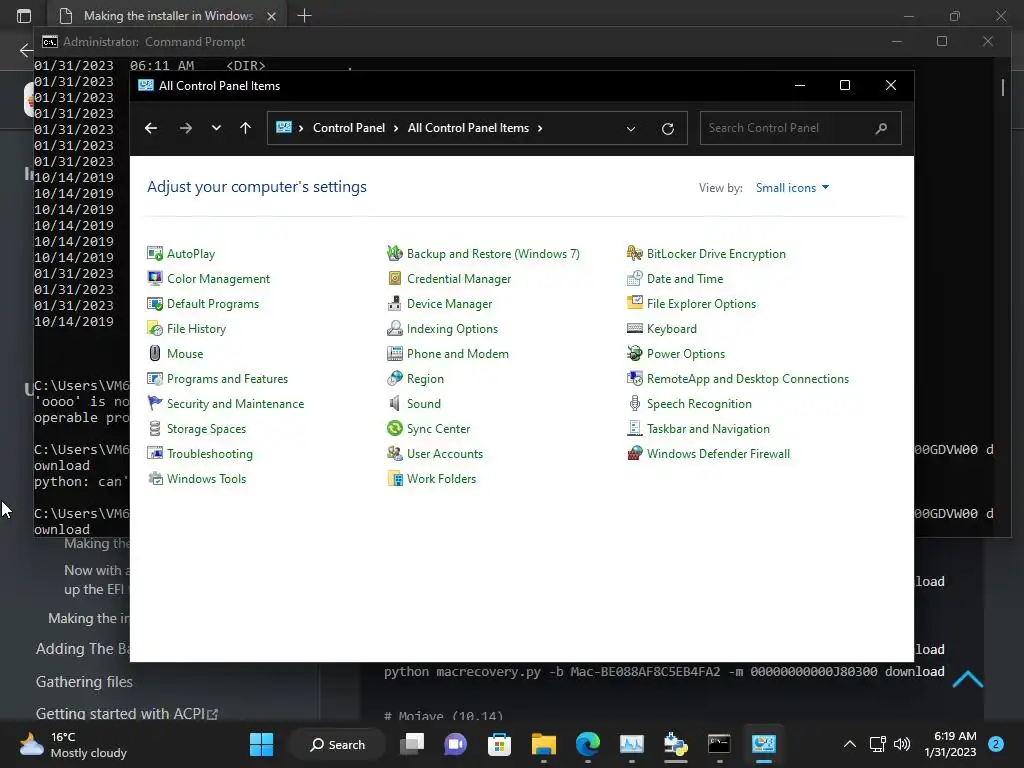Screen dimensions: 1024x768
Task: Open the Indexing Options icon
Action: [x=394, y=328]
